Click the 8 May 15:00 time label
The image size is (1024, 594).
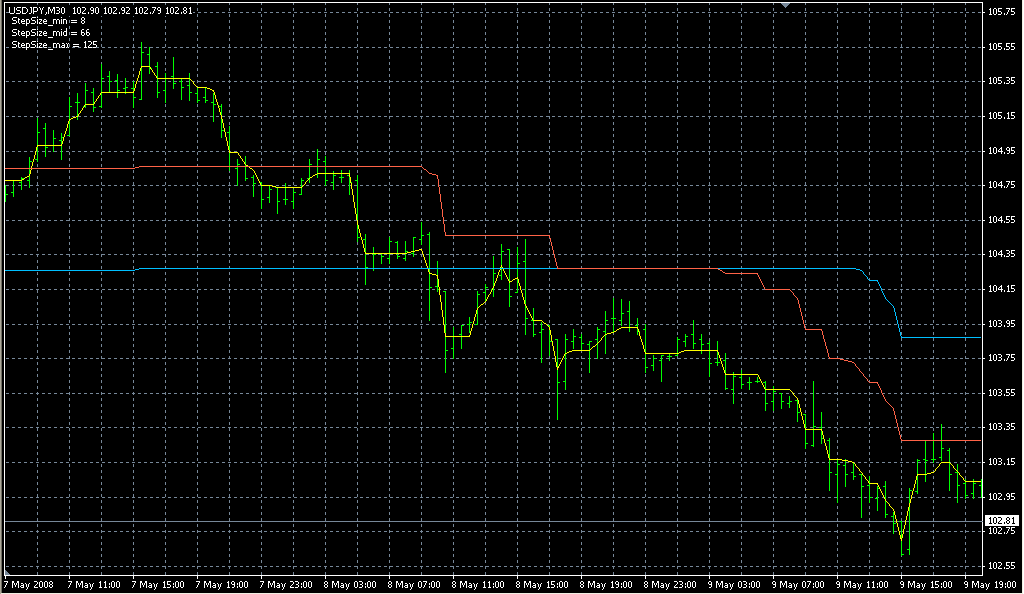[544, 584]
